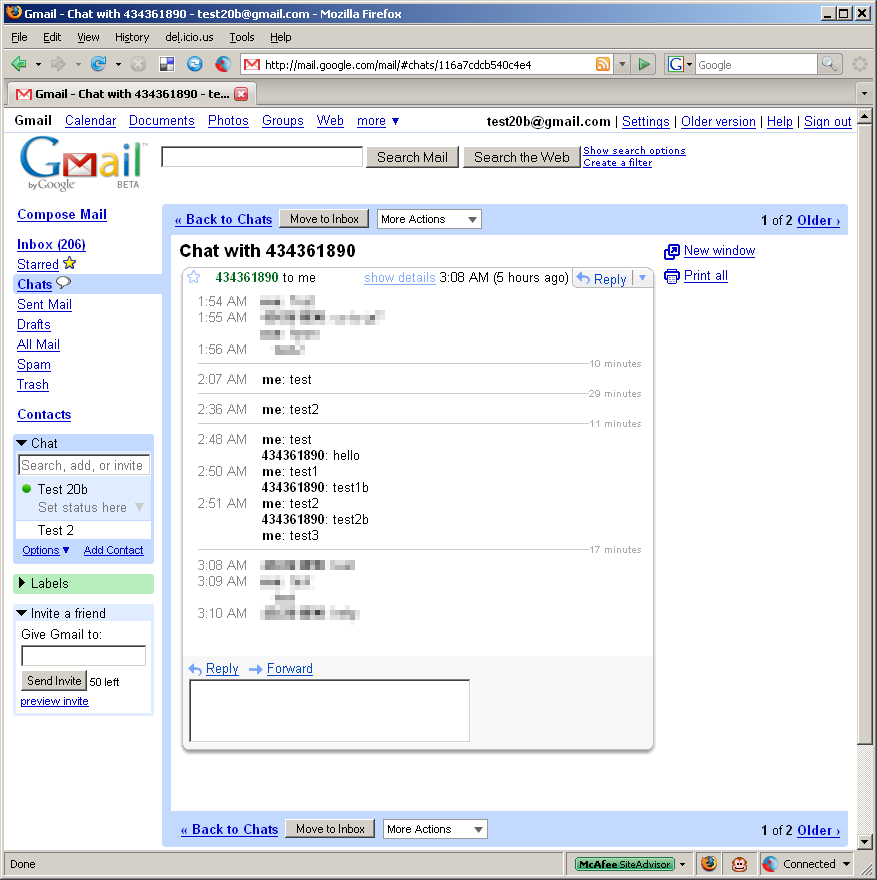
Task: Go to Inbox (206)
Action: point(51,245)
